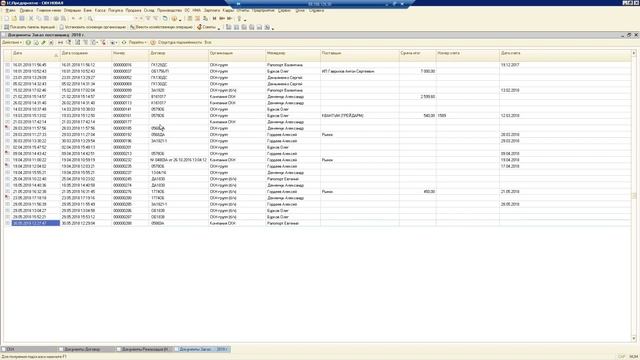Click the Copy document icon in list toolbar
The width and height of the screenshot is (640, 360).
[36, 42]
